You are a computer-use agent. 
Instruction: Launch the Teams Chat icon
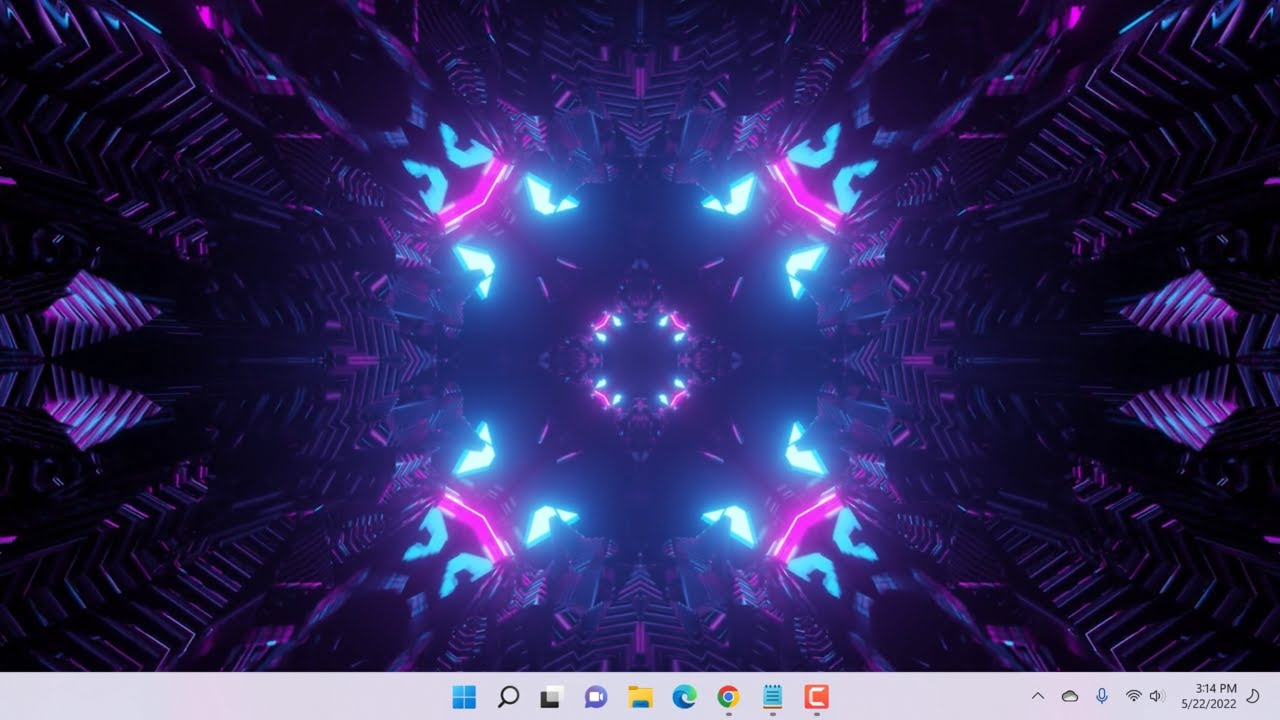tap(596, 696)
